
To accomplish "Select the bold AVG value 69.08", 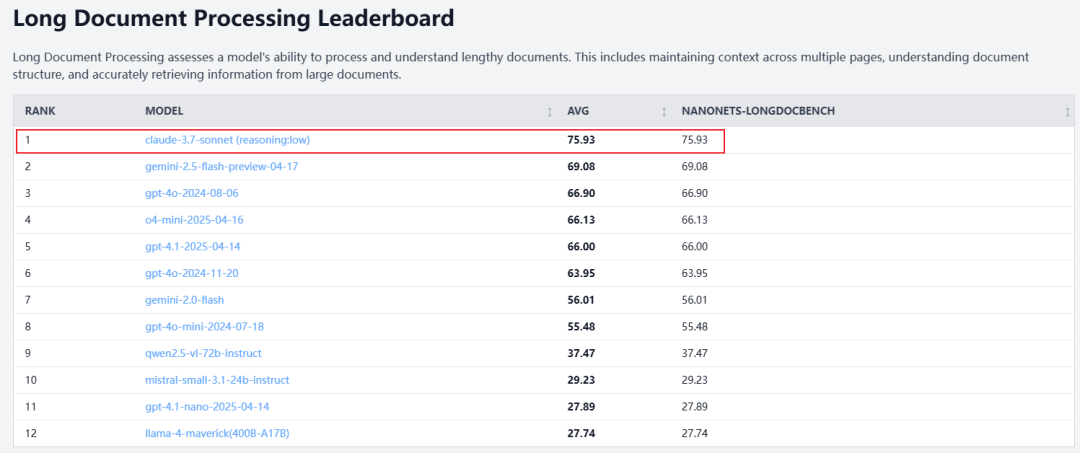I will coord(581,167).
